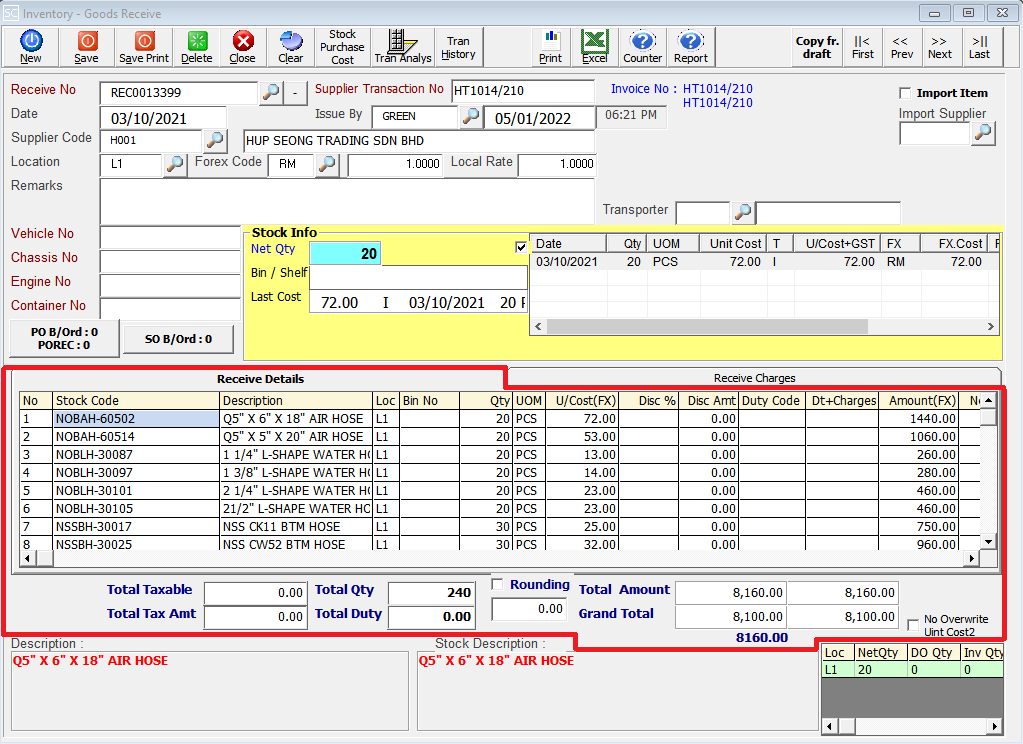Click stock info history horizontal scrollbar thumb
This screenshot has width=1023, height=744.
(x=707, y=326)
